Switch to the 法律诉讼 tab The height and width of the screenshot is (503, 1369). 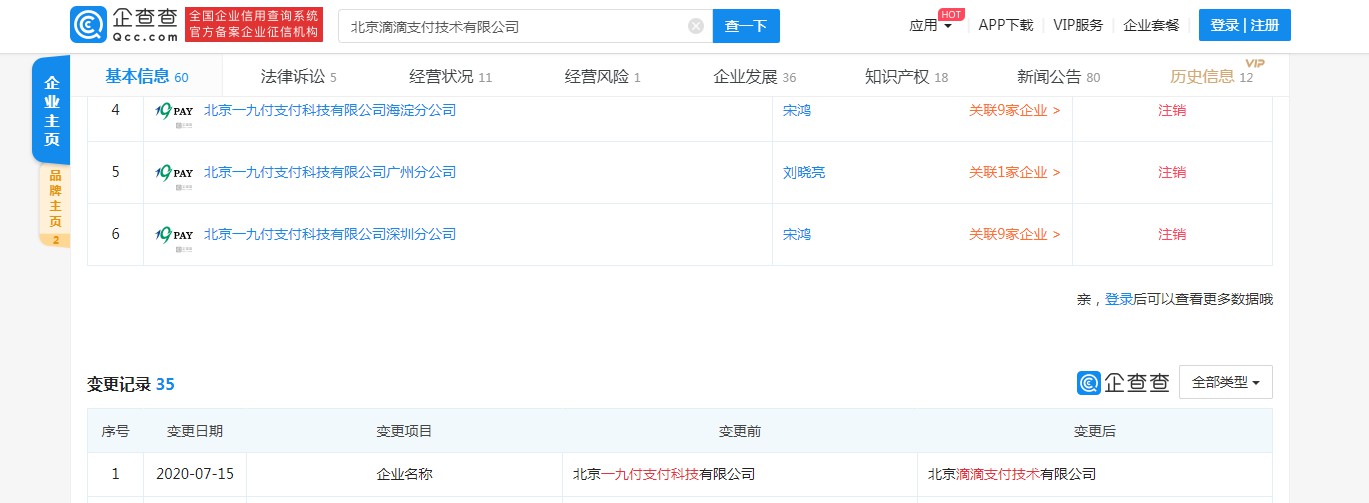click(x=298, y=77)
